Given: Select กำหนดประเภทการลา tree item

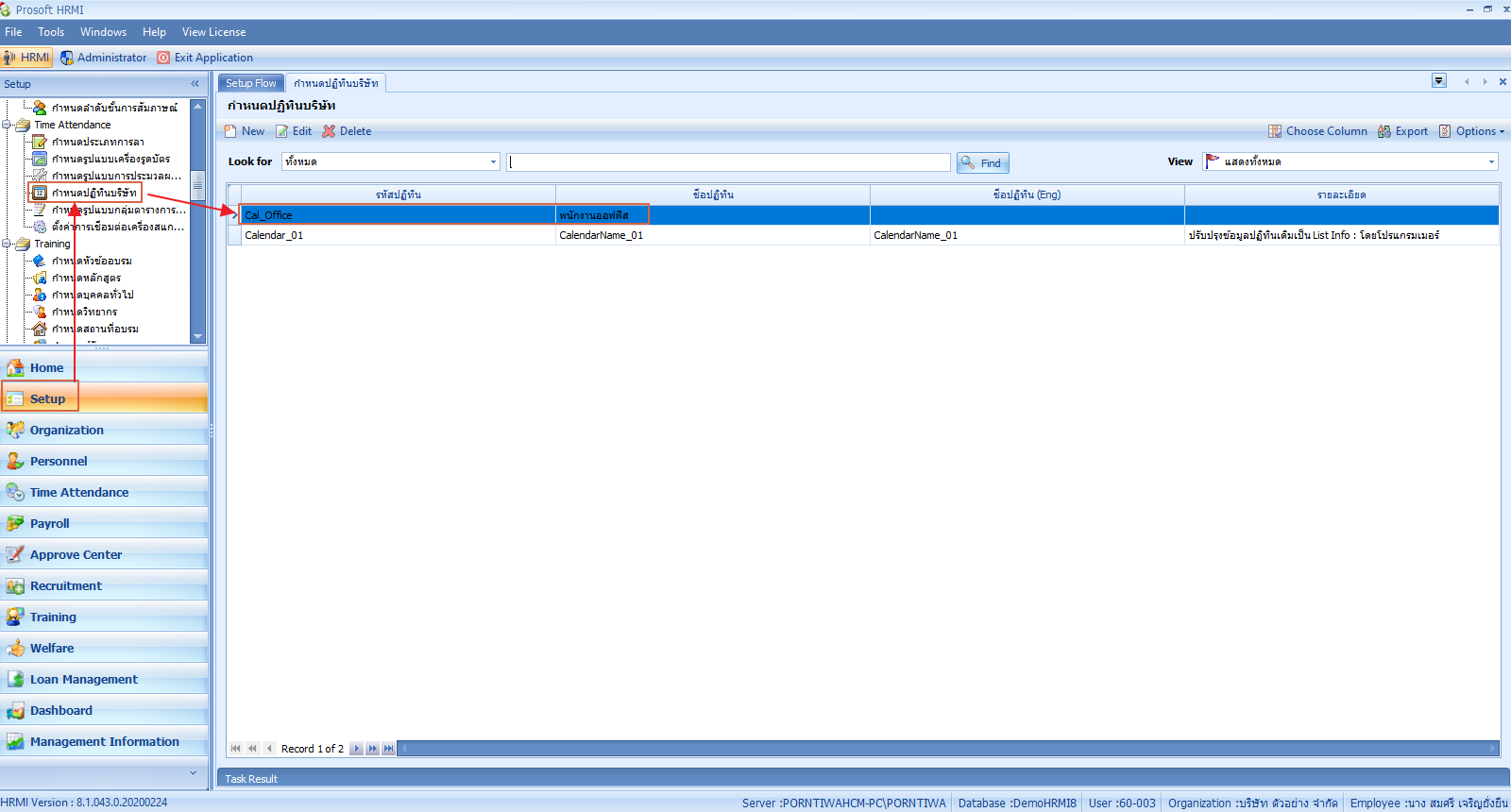Looking at the screenshot, I should pos(97,142).
